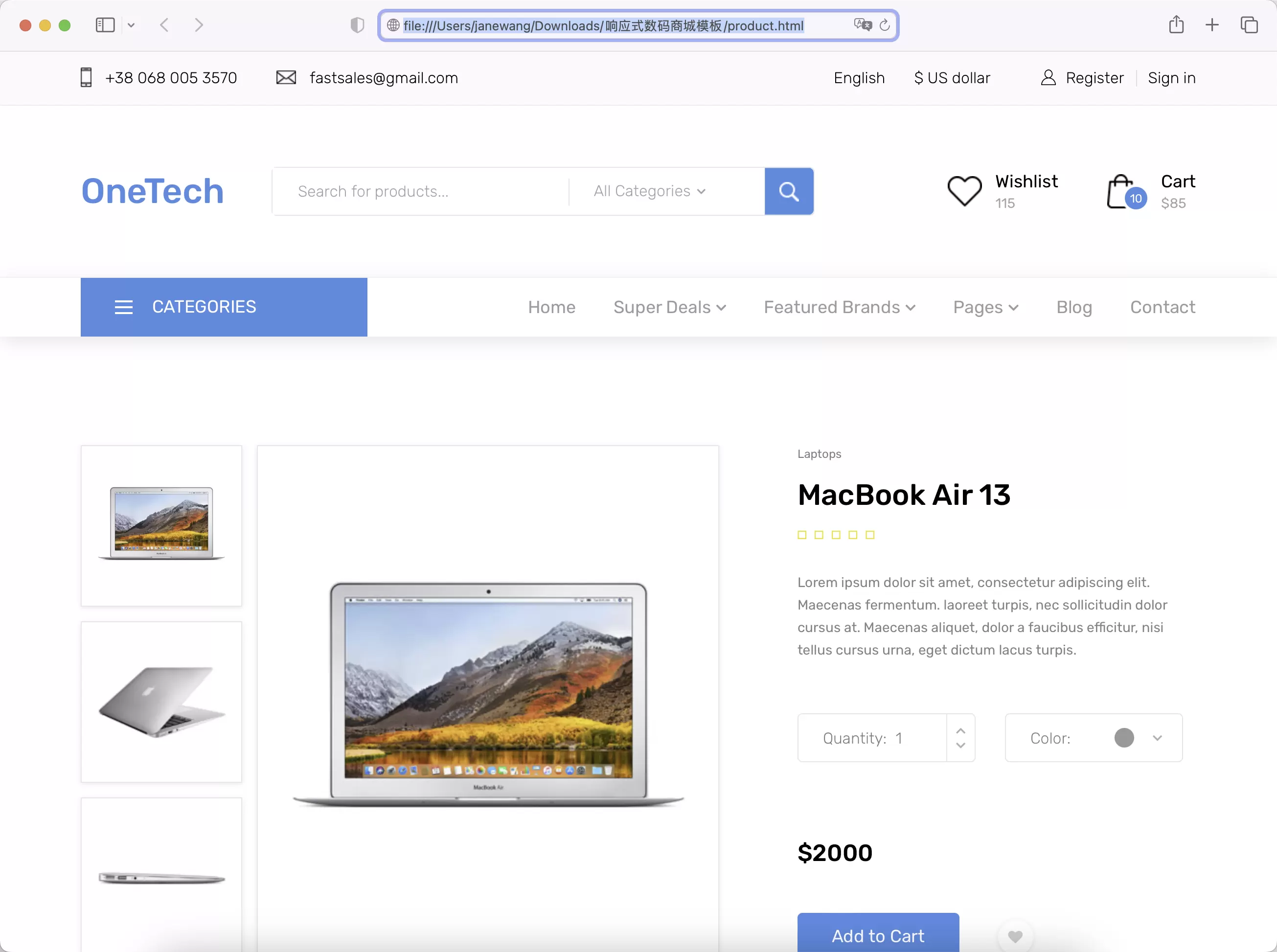Click the phone icon in top bar
The image size is (1277, 952).
point(86,77)
